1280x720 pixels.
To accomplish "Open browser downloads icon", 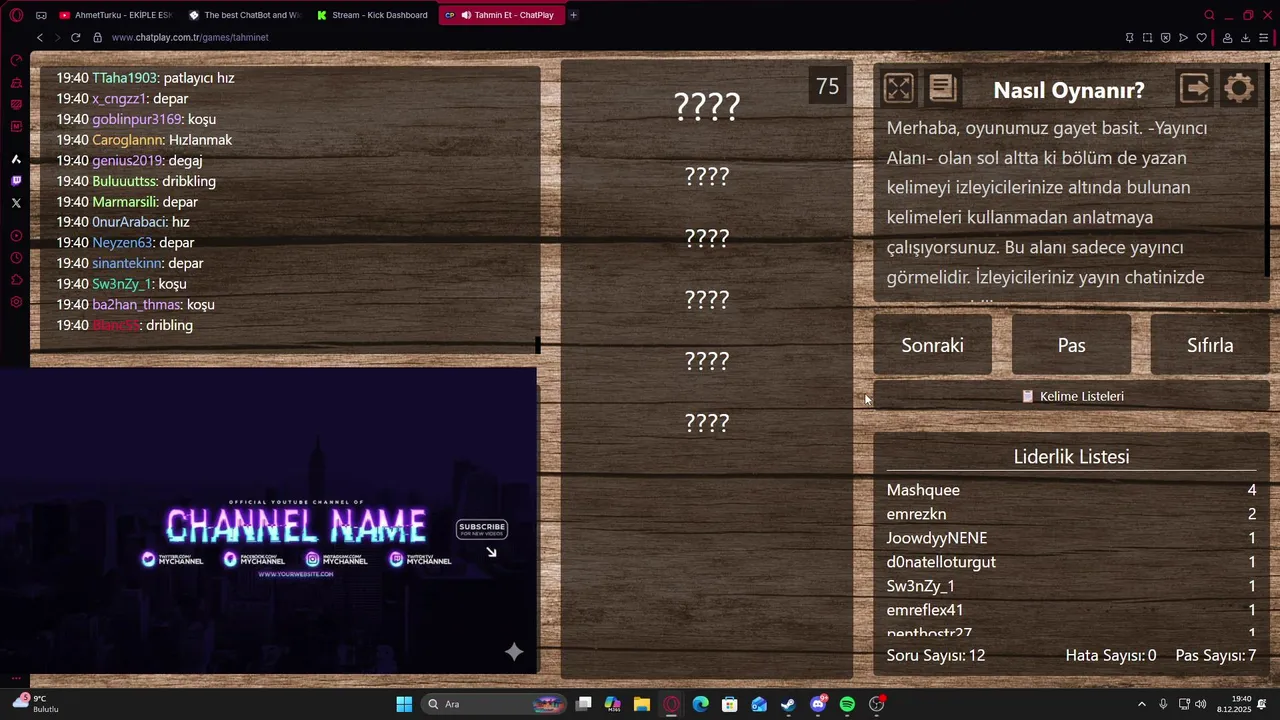I will [1245, 38].
